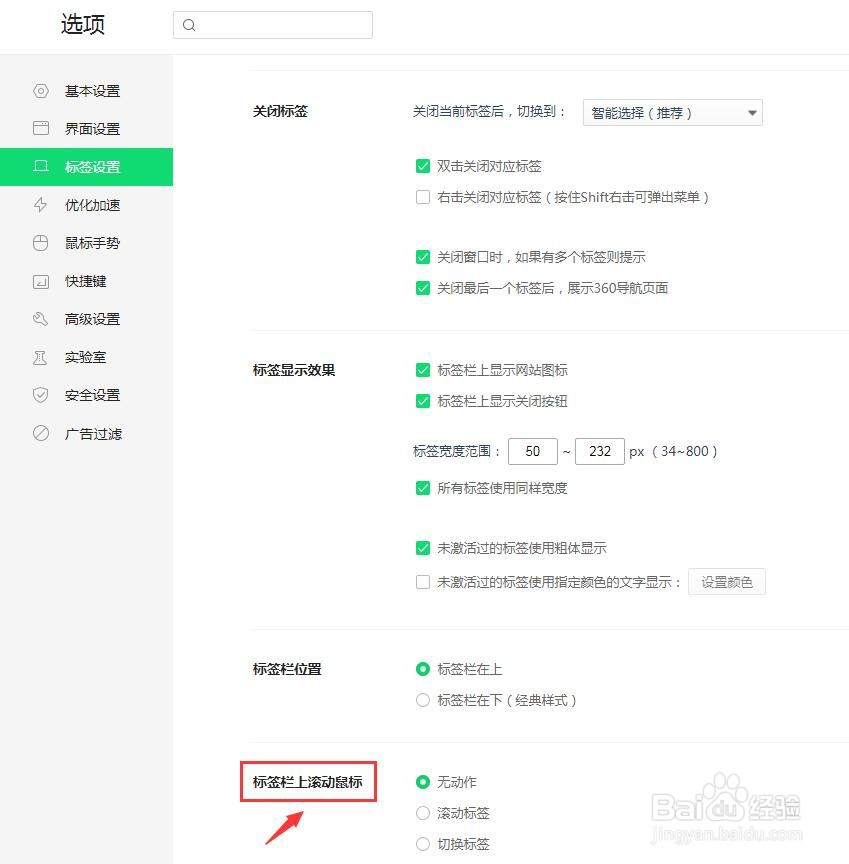Click the 设置颜色 button

[x=727, y=581]
